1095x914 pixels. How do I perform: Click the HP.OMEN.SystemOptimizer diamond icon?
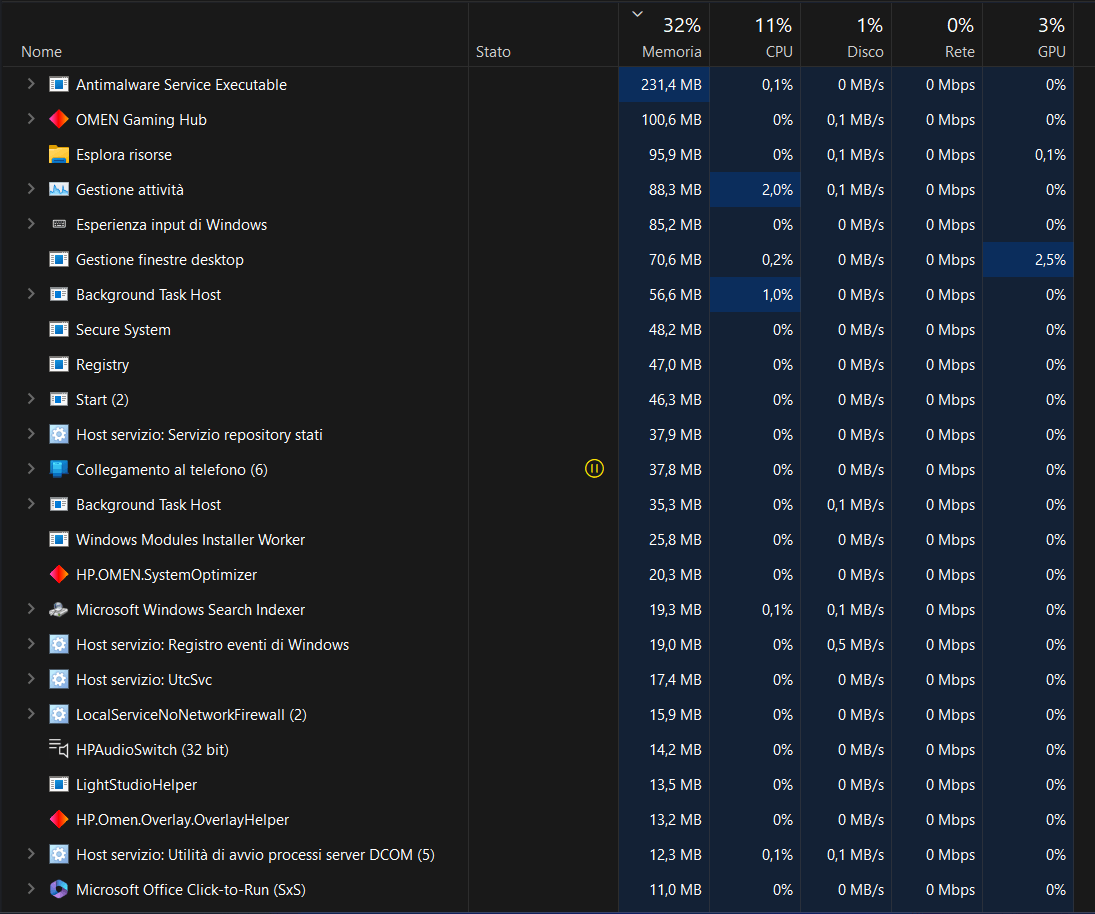59,574
